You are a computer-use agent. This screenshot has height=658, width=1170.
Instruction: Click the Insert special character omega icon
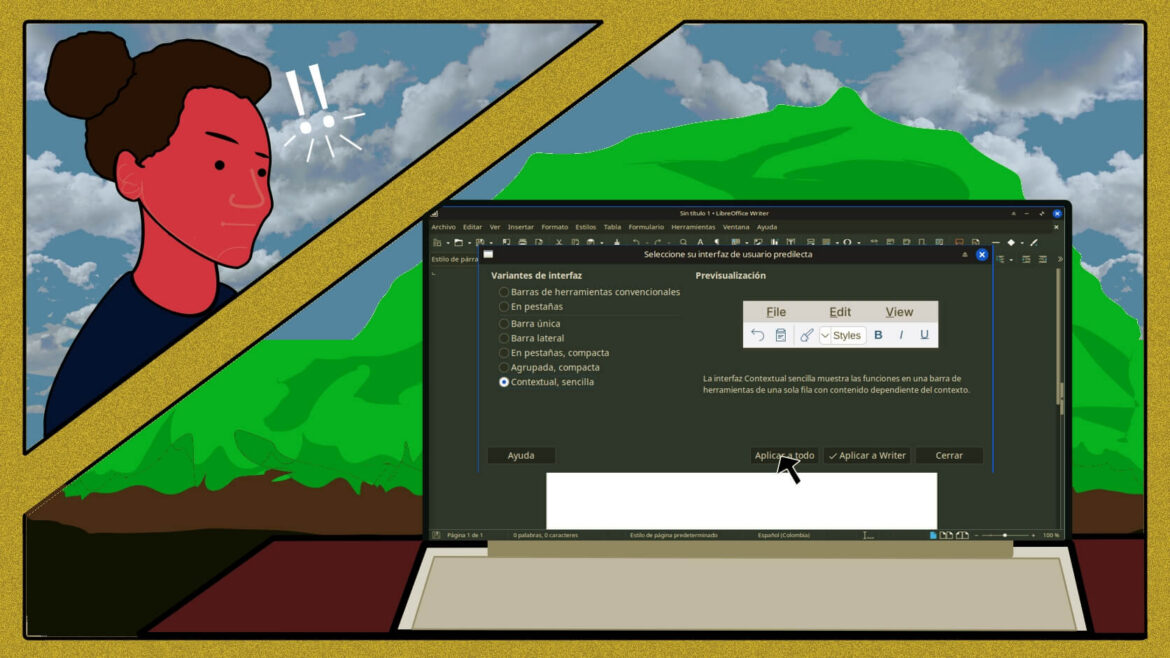(847, 242)
